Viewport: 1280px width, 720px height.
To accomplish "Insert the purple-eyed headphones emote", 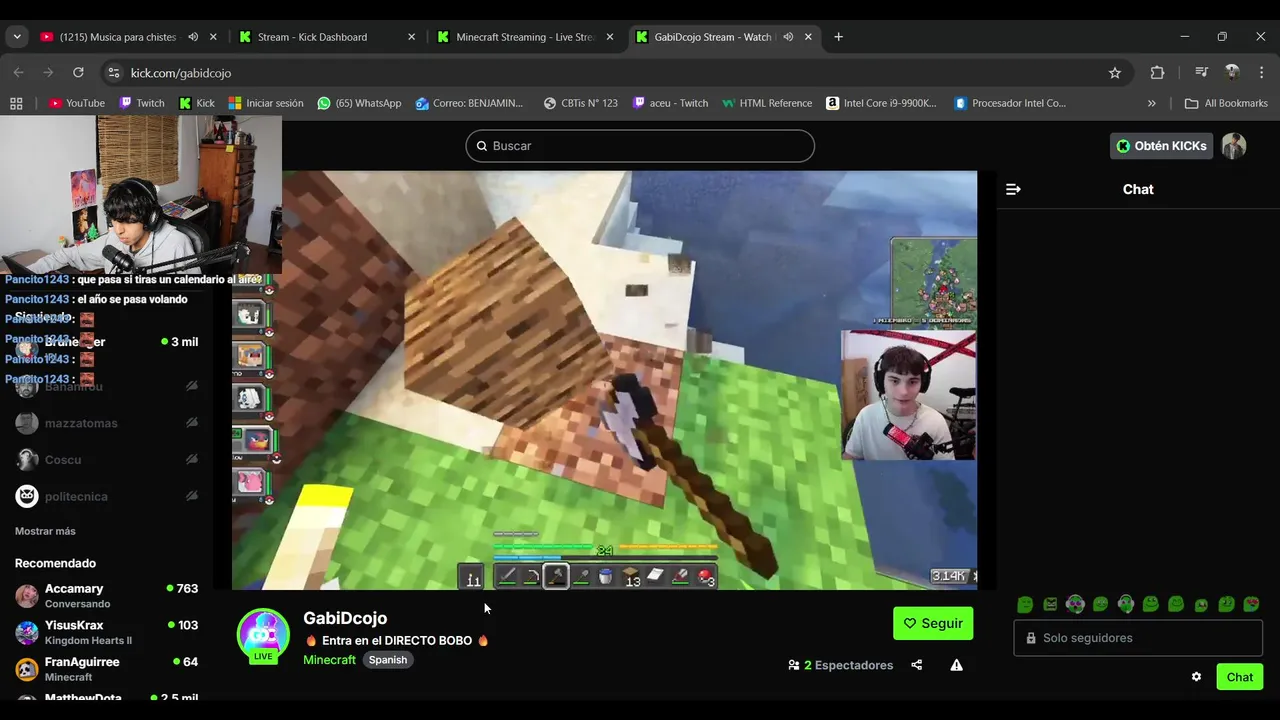I will point(1075,604).
